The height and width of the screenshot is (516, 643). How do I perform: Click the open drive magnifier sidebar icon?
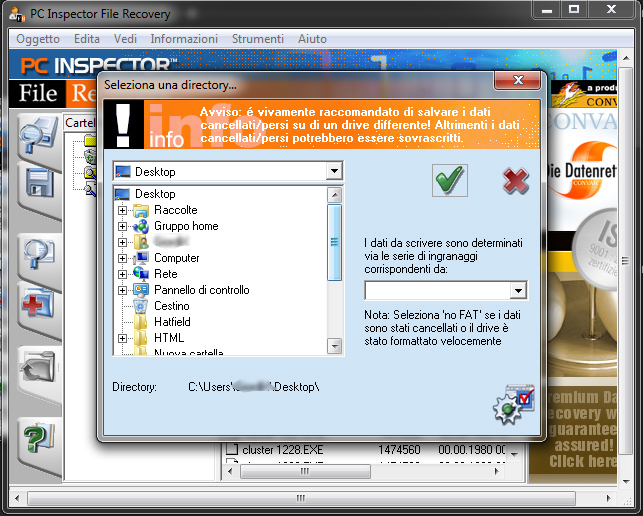coord(39,136)
